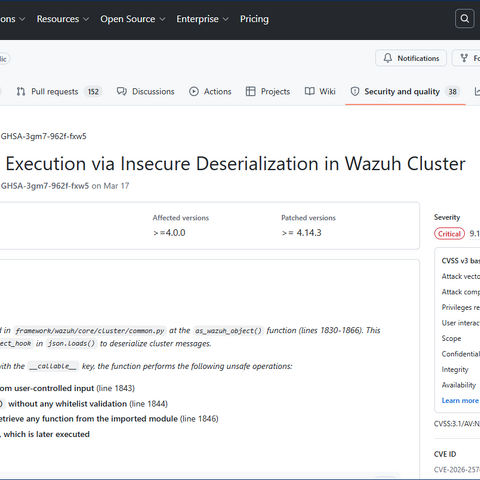The height and width of the screenshot is (480, 480).
Task: Expand the Enterprise menu
Action: [202, 19]
